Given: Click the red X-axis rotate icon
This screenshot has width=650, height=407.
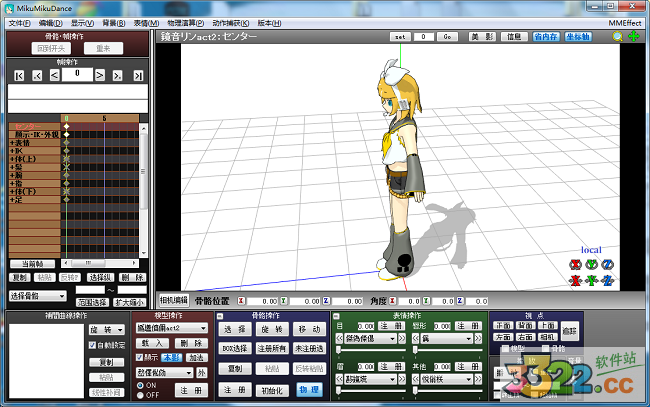Looking at the screenshot, I should (x=575, y=264).
